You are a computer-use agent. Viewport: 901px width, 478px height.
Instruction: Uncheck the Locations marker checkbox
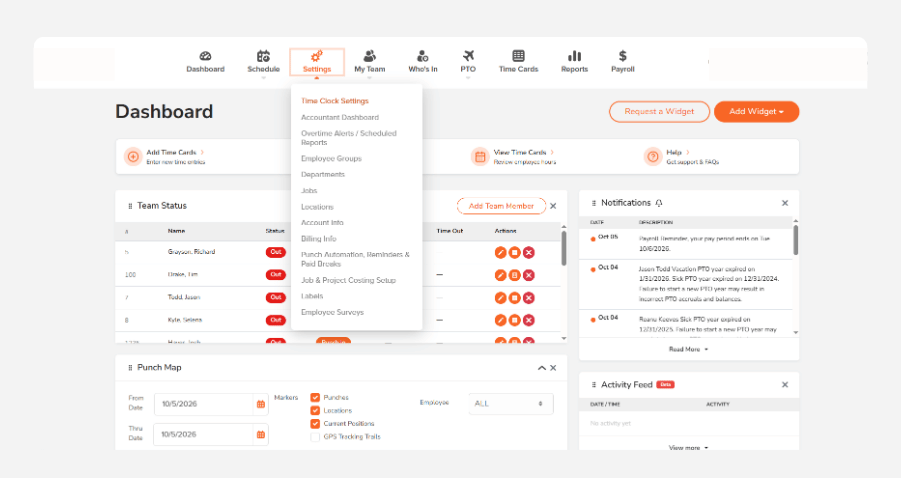tap(315, 410)
